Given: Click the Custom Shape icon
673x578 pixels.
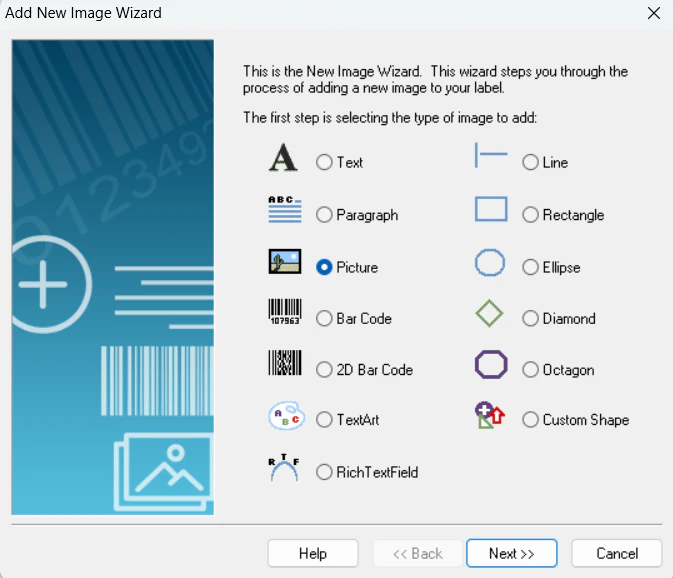Looking at the screenshot, I should click(489, 415).
